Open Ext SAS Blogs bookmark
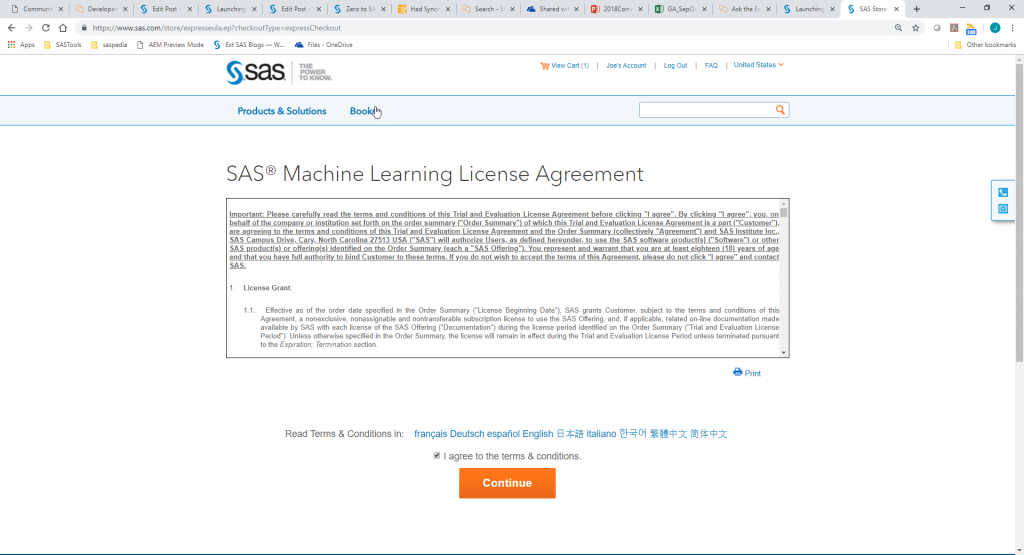This screenshot has width=1024, height=555. (x=249, y=45)
